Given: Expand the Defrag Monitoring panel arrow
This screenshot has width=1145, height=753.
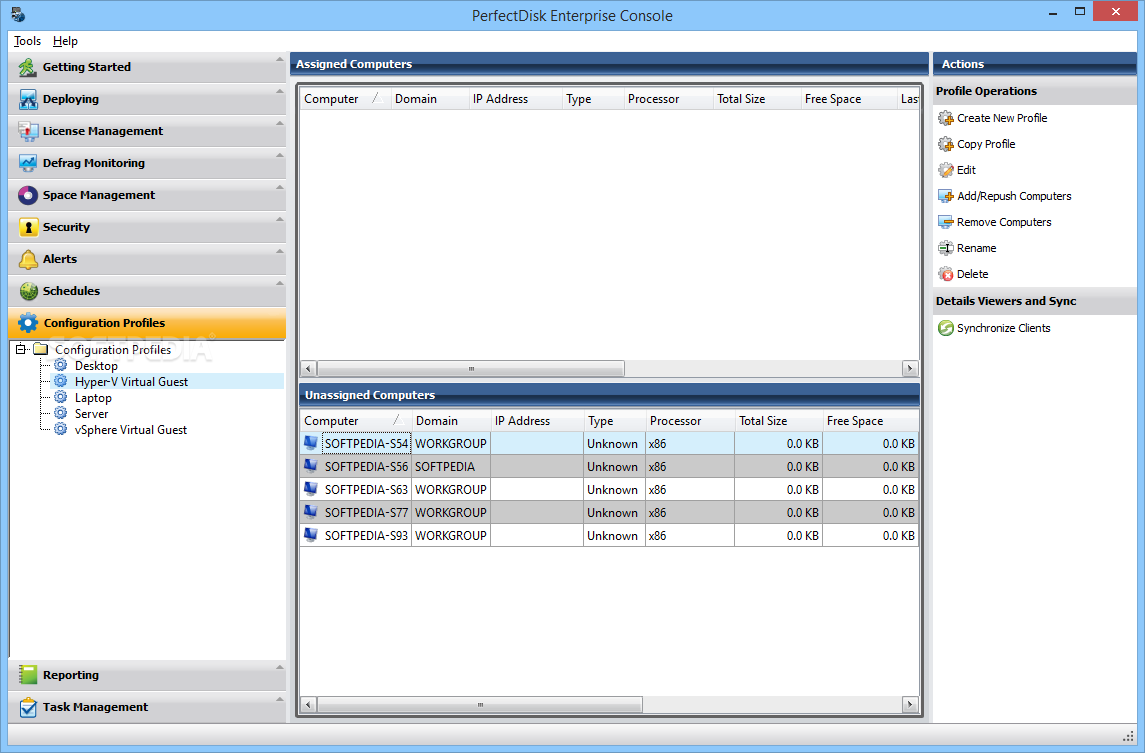Looking at the screenshot, I should point(280,156).
